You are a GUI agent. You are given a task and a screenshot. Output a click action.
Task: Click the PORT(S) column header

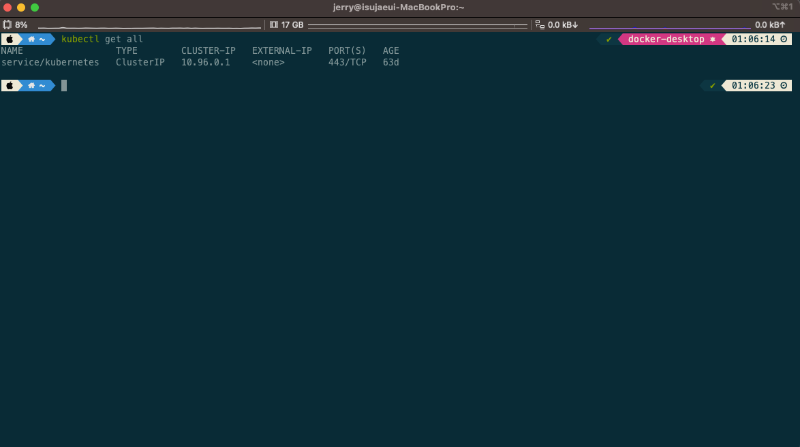tap(347, 51)
